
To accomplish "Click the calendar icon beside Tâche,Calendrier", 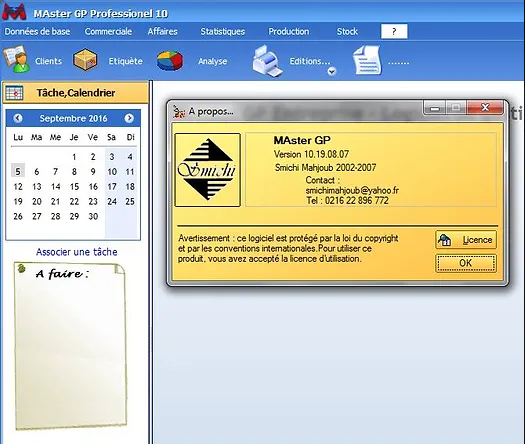I will click(x=14, y=93).
